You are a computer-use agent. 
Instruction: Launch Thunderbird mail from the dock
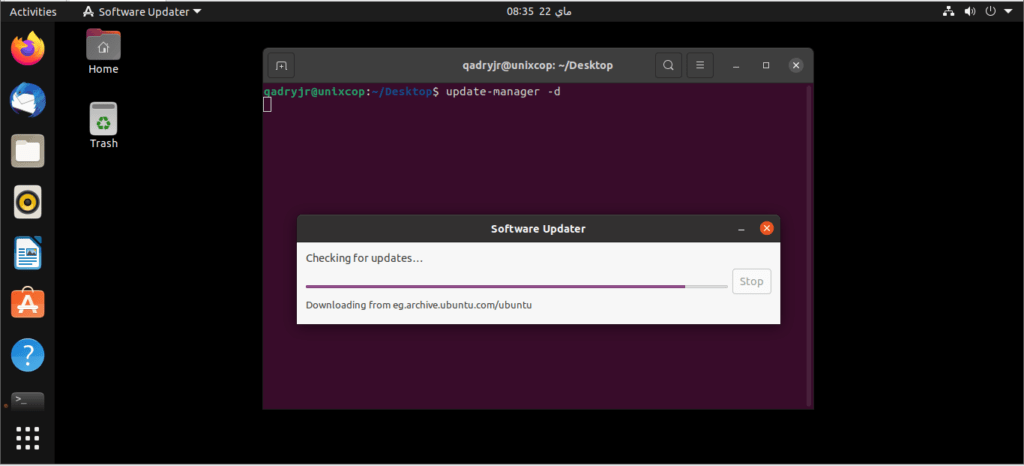point(27,100)
